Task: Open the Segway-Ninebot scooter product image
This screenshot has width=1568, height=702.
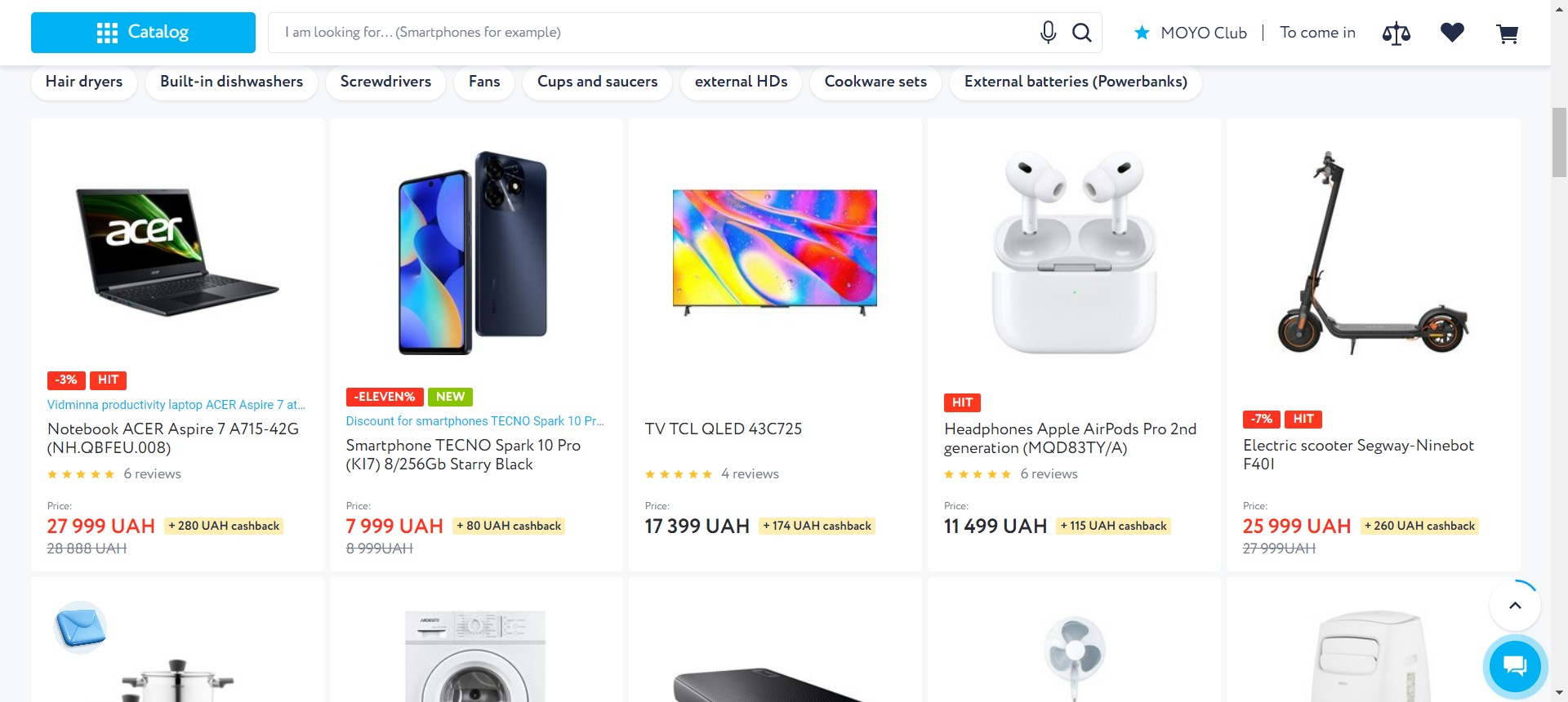Action: [x=1373, y=253]
